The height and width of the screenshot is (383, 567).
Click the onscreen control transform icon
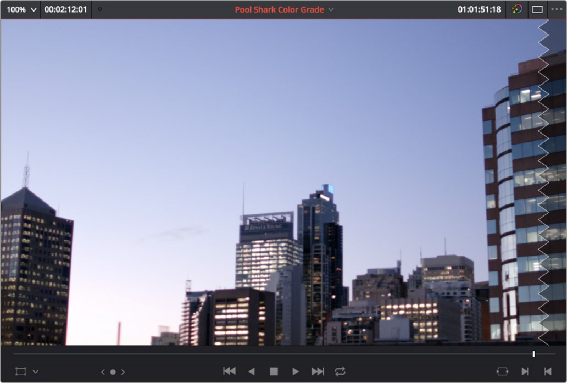[21, 371]
